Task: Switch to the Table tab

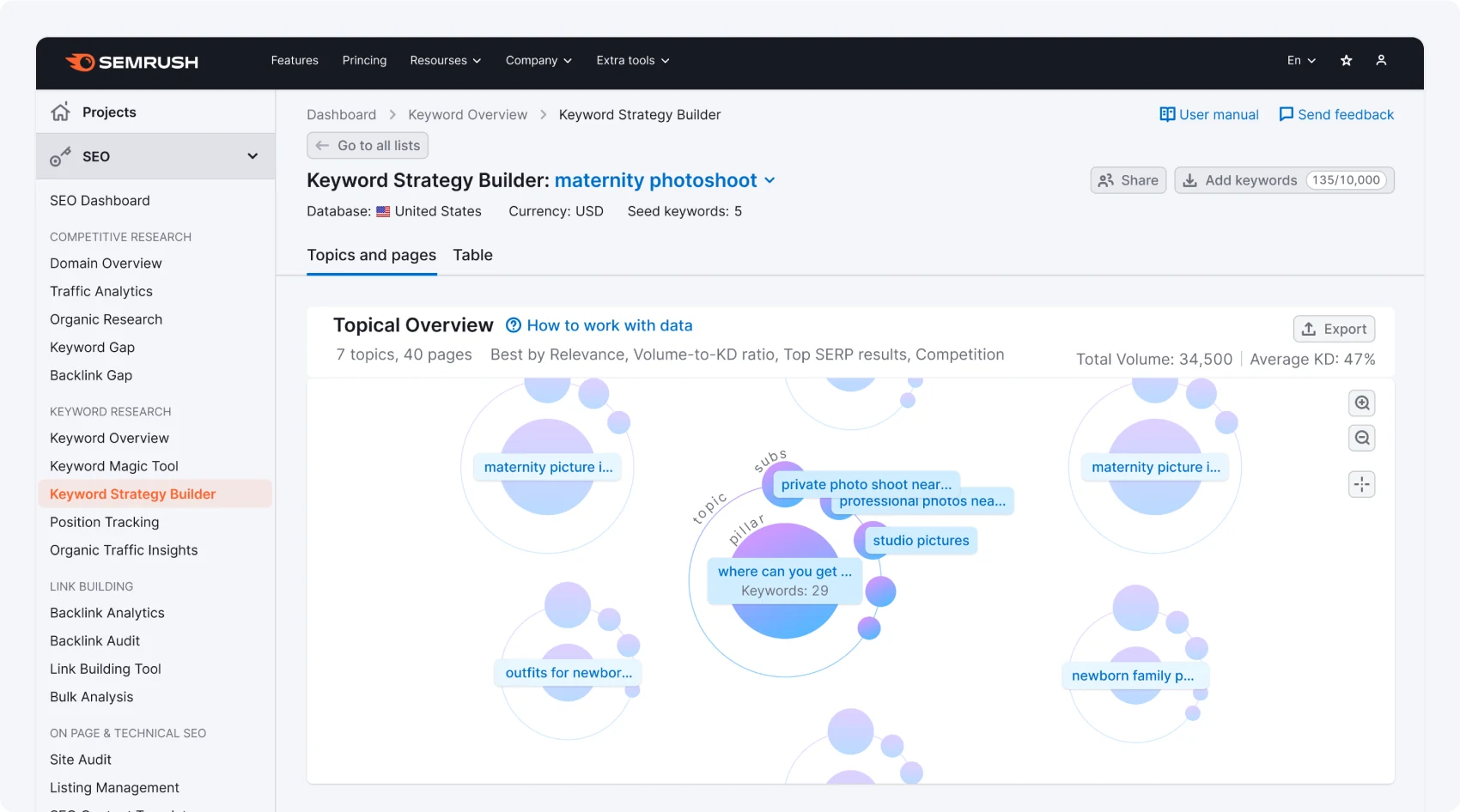Action: click(x=472, y=255)
